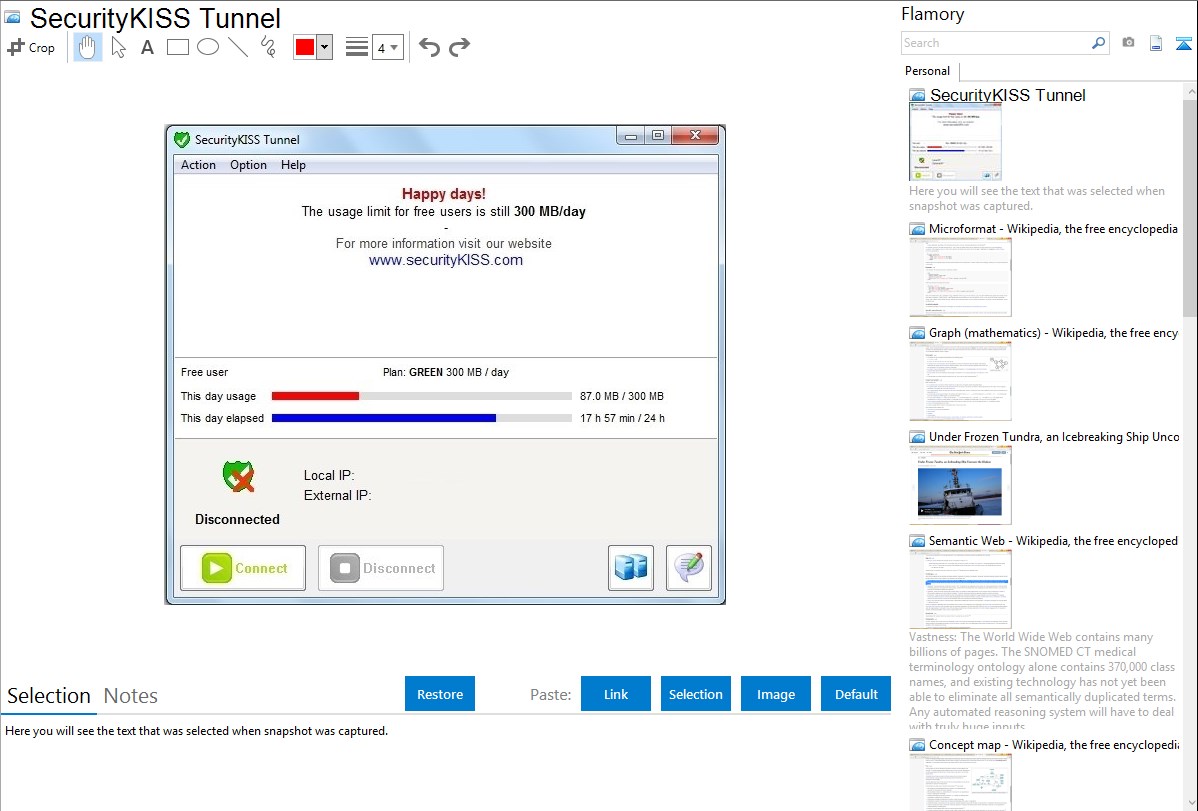This screenshot has height=811, width=1198.
Task: Click the 'Plan: GREEN 300 MB / day' text
Action: 445,372
